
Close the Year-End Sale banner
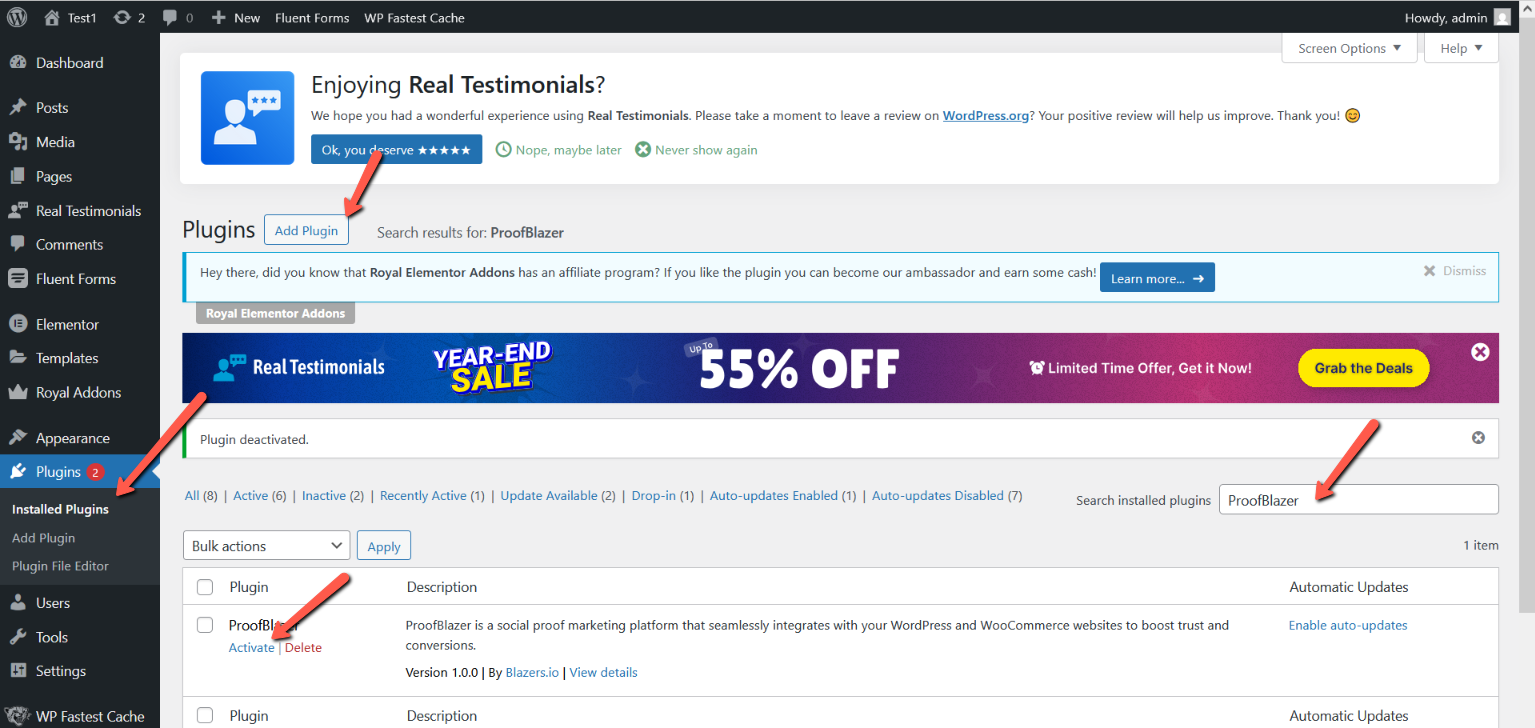pos(1480,352)
